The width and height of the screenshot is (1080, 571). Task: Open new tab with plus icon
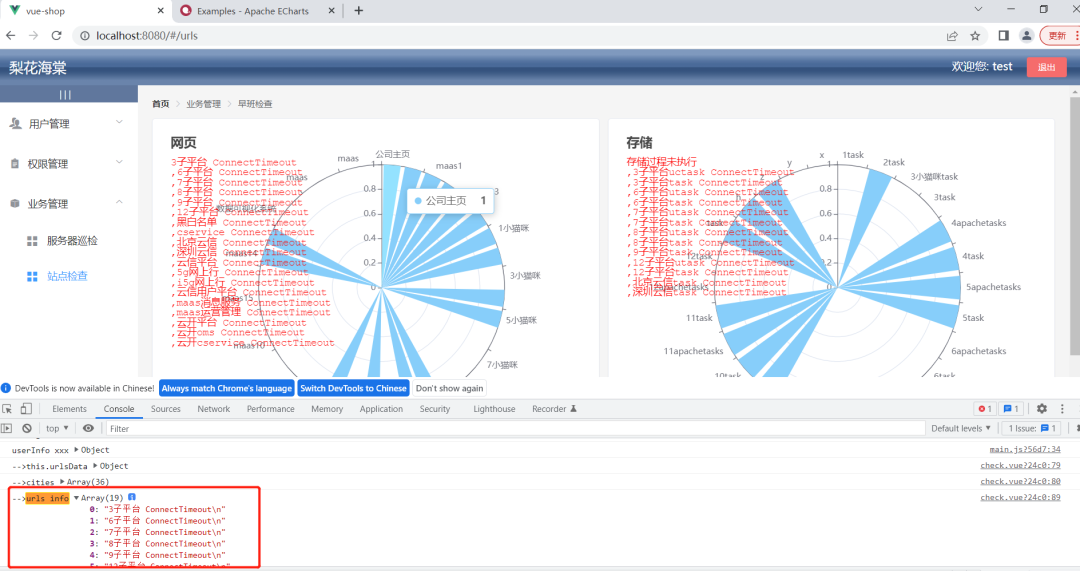click(x=358, y=10)
